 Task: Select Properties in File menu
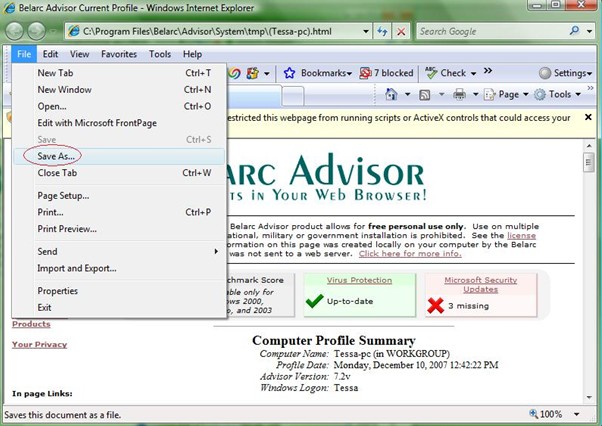point(119,291)
